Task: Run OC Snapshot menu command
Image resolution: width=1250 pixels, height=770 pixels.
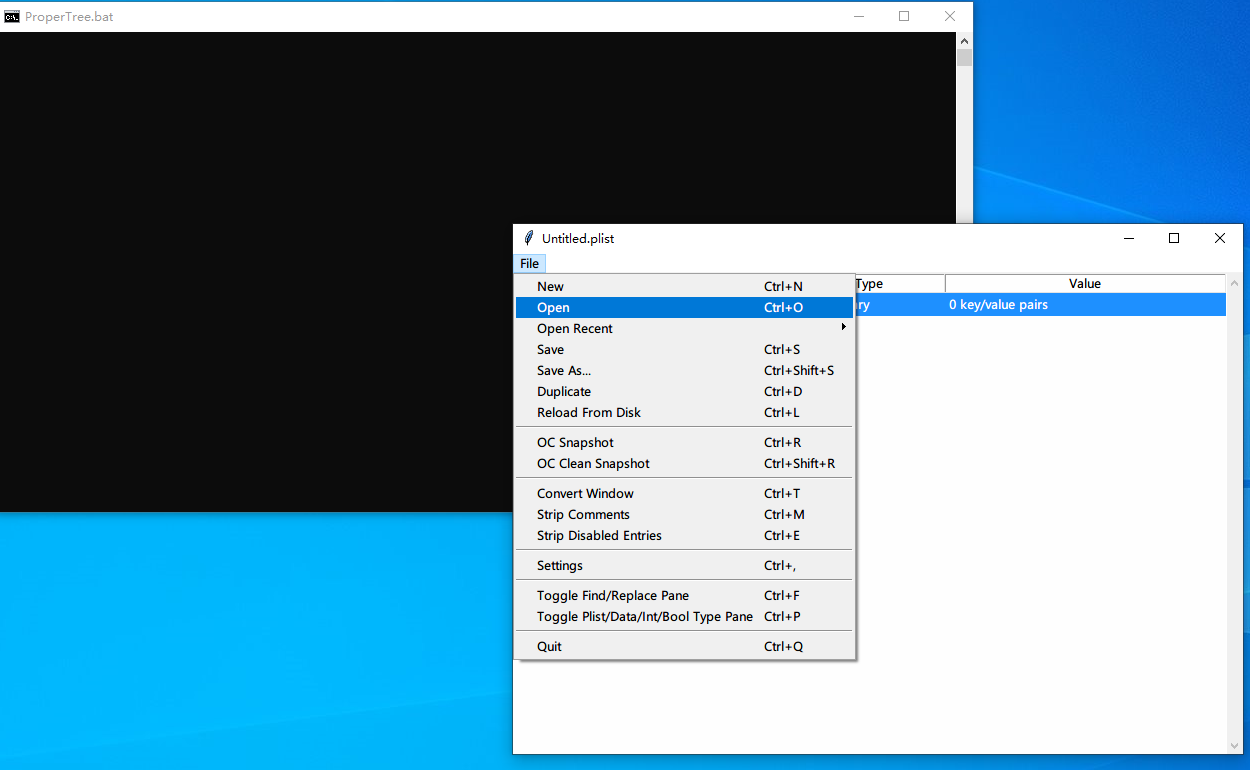Action: [x=575, y=443]
